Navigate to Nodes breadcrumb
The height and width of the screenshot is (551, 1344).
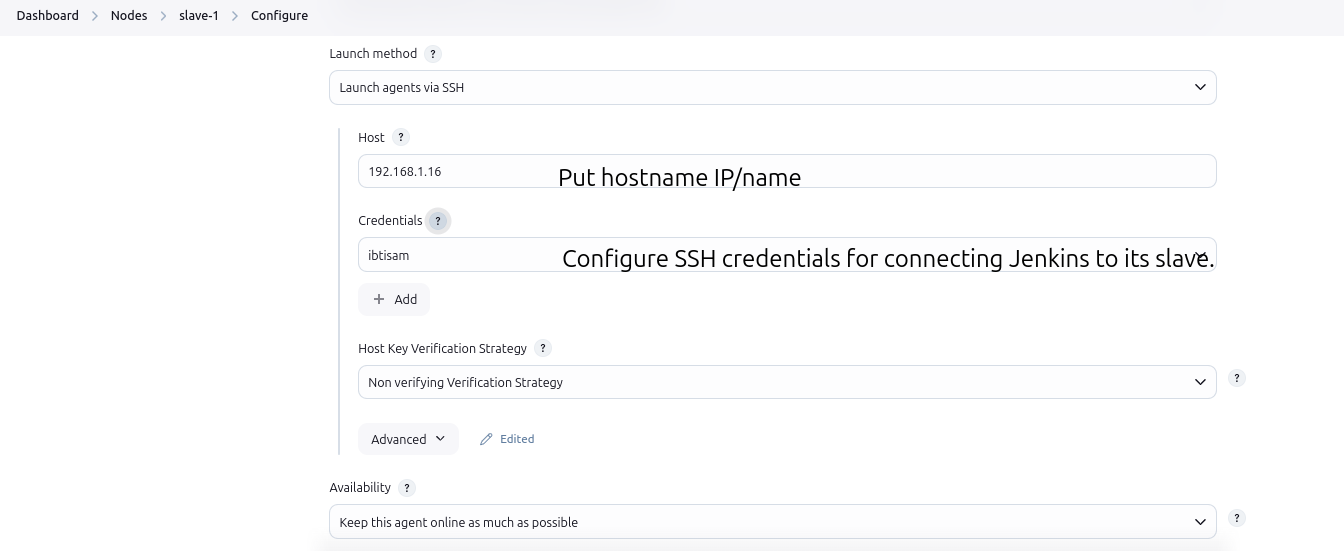(129, 16)
